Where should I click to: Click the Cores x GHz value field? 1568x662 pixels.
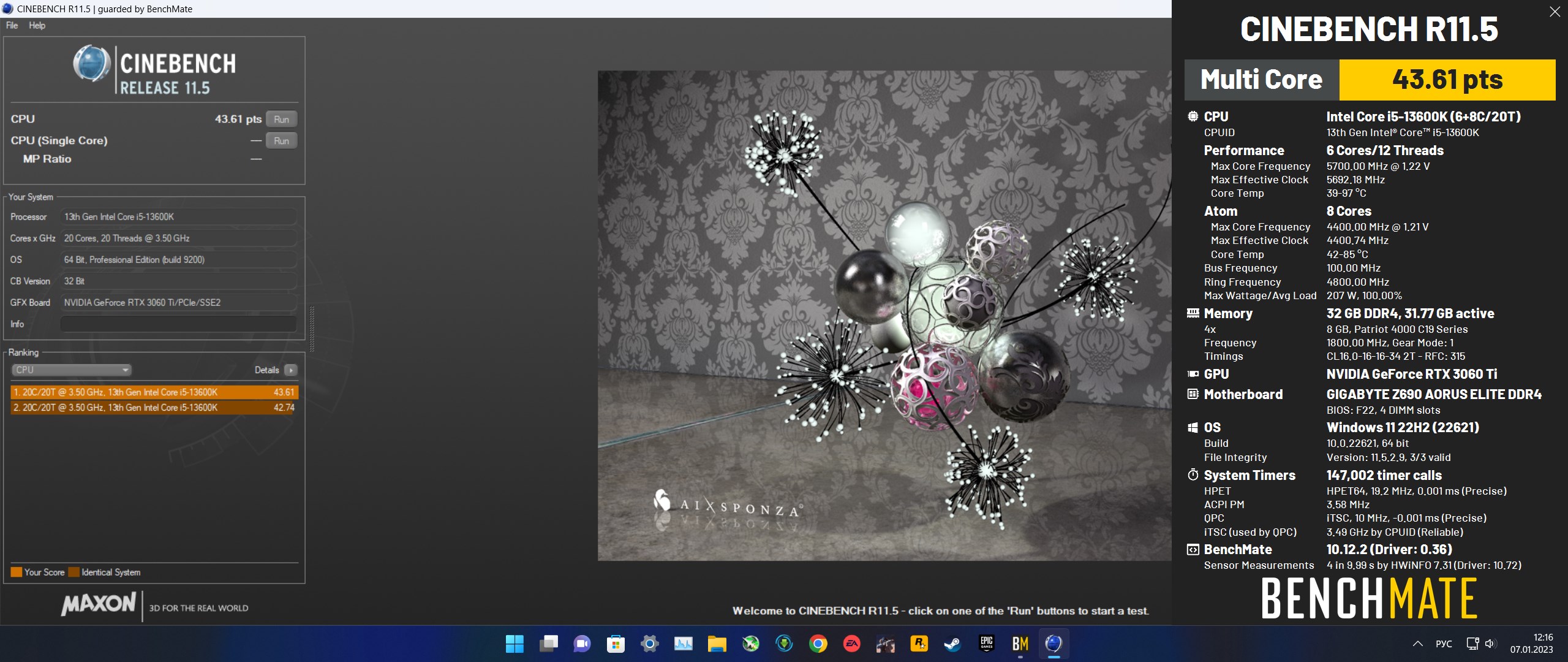[179, 238]
